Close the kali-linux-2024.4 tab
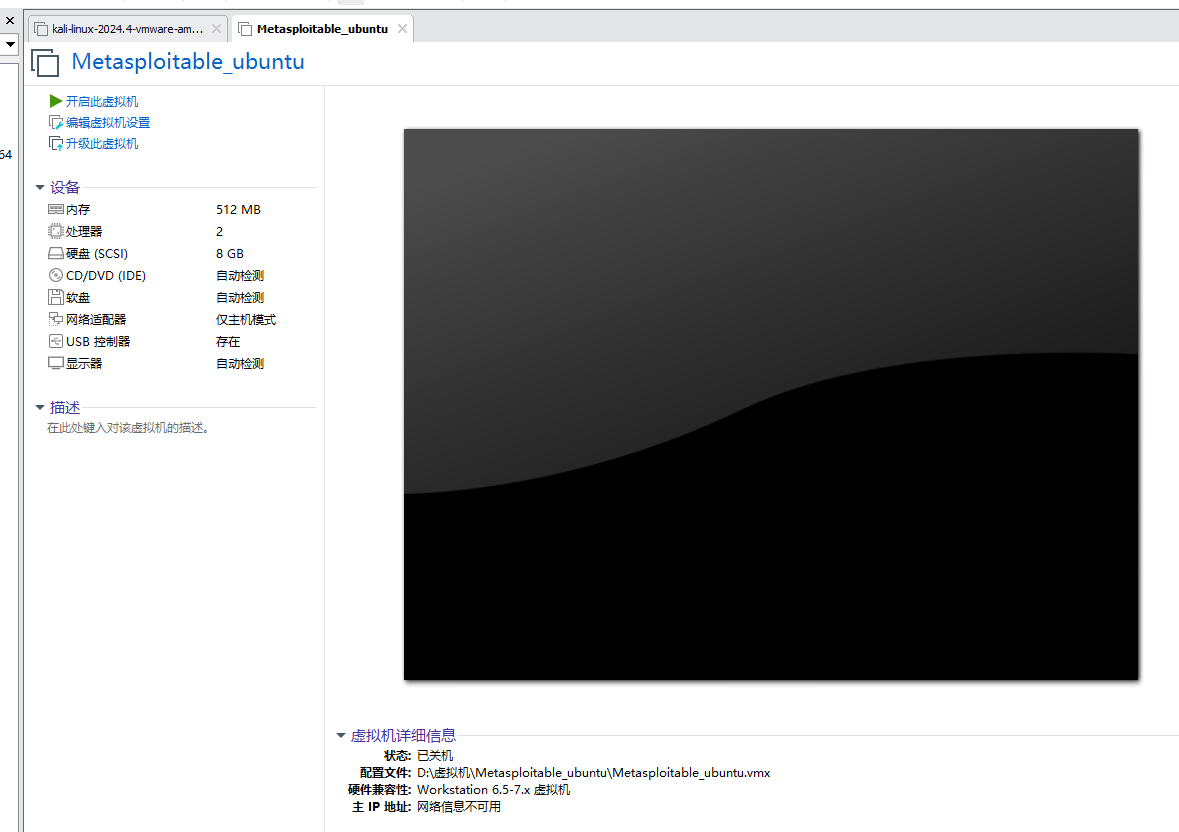 click(217, 29)
